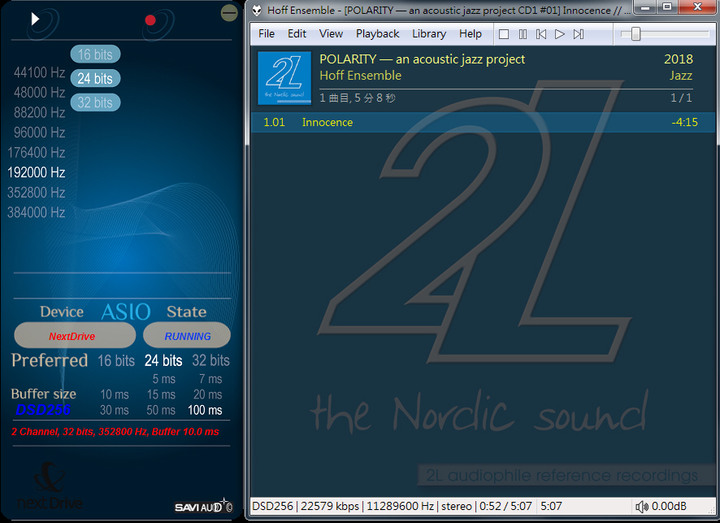The height and width of the screenshot is (523, 720).
Task: Select 5 ms buffer size
Action: point(164,379)
